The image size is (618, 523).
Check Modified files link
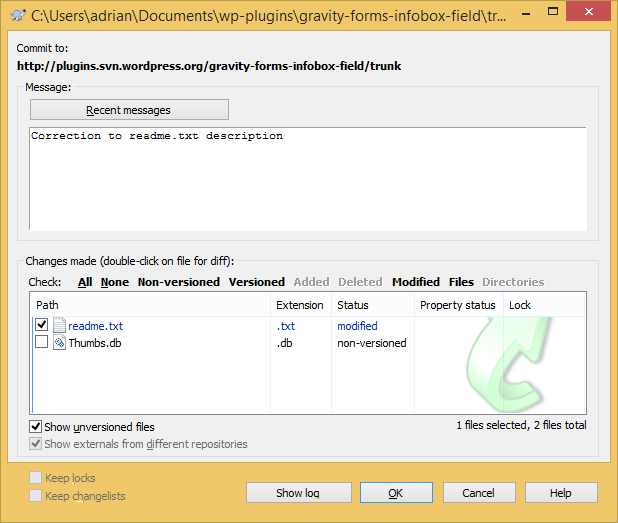pos(416,282)
